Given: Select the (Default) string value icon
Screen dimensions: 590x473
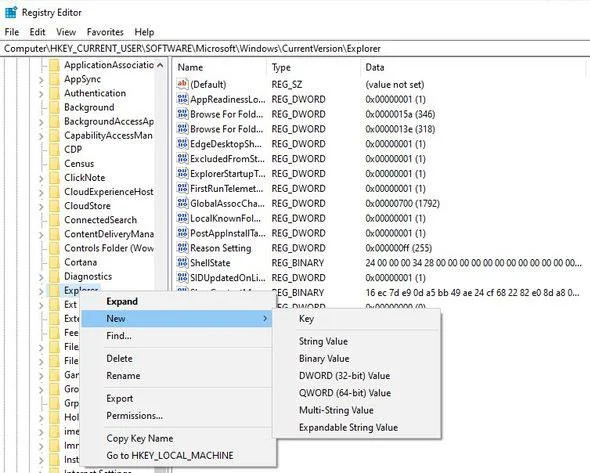Looking at the screenshot, I should pyautogui.click(x=182, y=84).
